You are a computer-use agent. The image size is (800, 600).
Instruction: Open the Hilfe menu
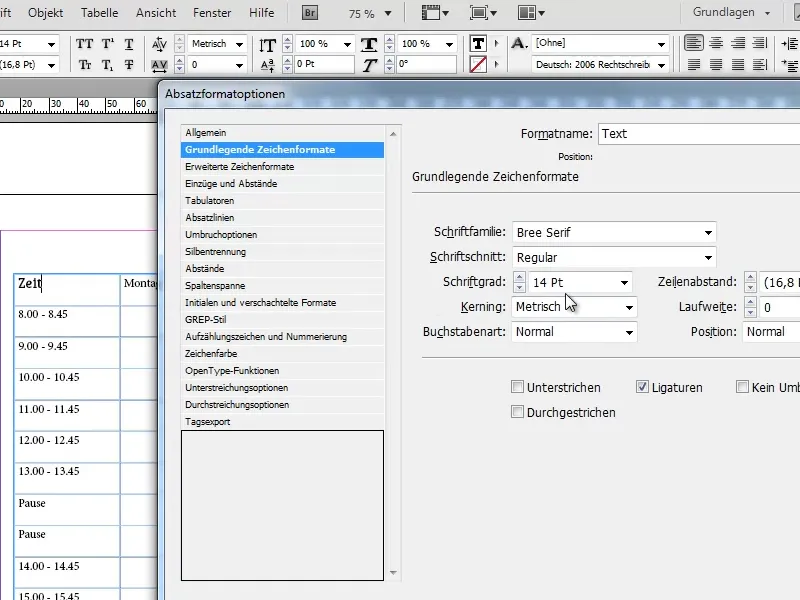point(262,13)
